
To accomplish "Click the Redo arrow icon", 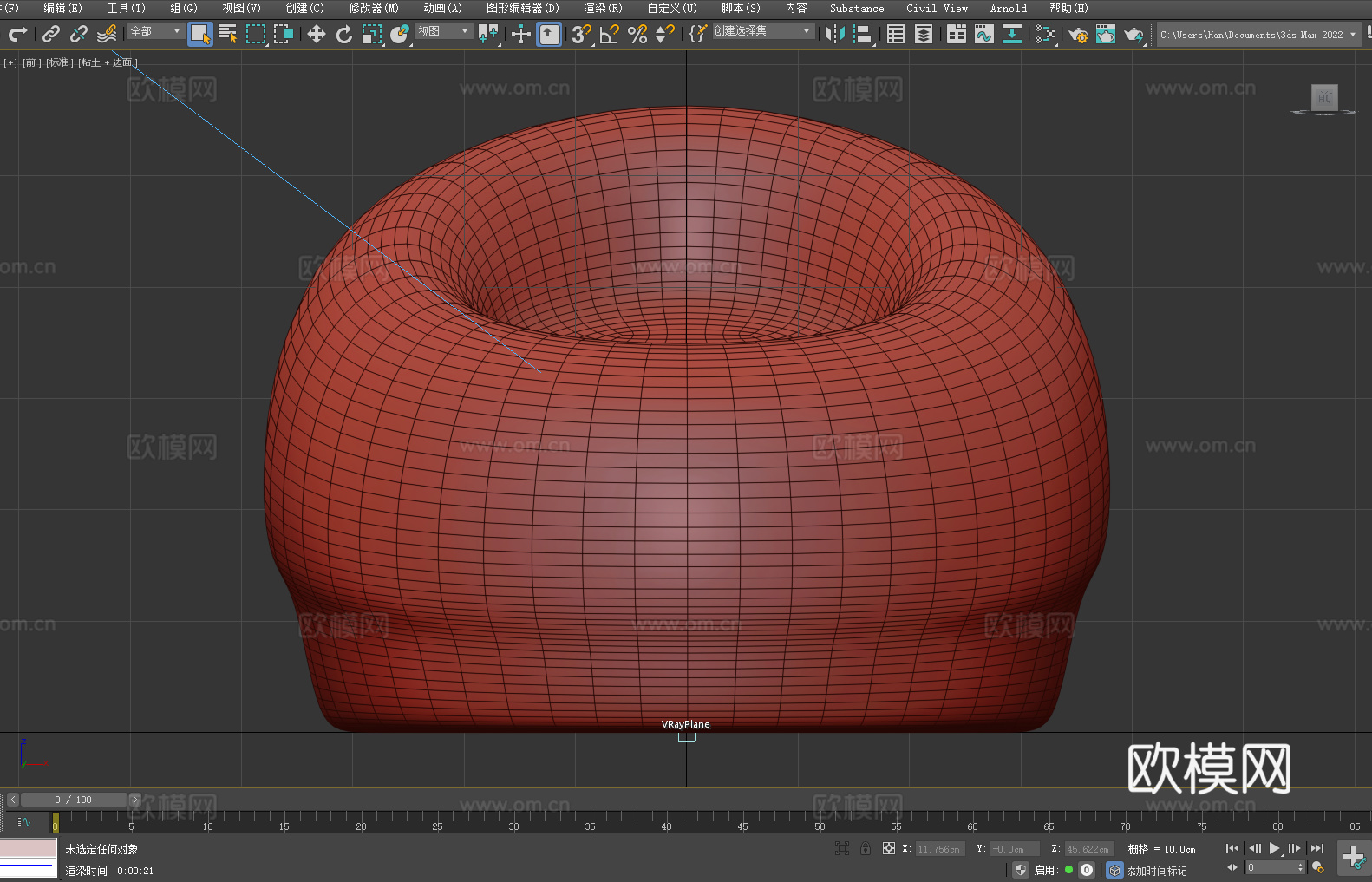I will click(17, 34).
